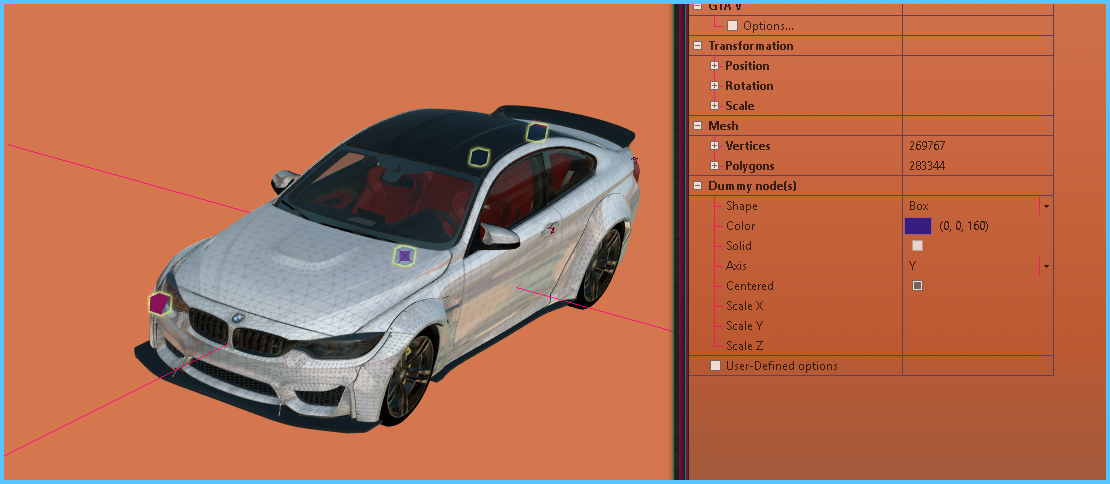Collapse the Transformation section
Image resolution: width=1110 pixels, height=484 pixels.
coord(697,46)
